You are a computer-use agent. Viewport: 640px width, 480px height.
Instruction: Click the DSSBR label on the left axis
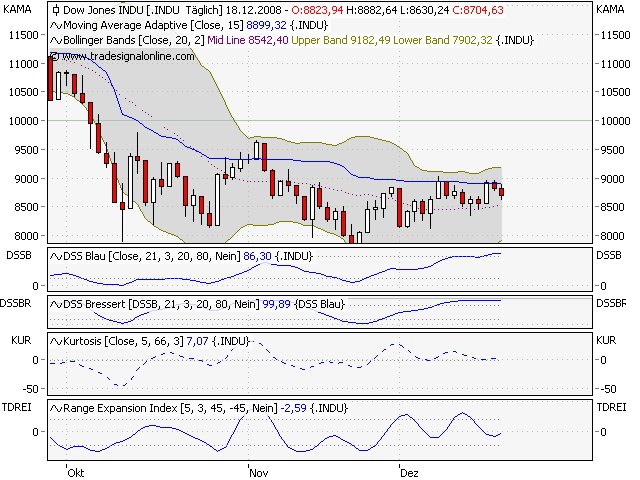point(16,304)
